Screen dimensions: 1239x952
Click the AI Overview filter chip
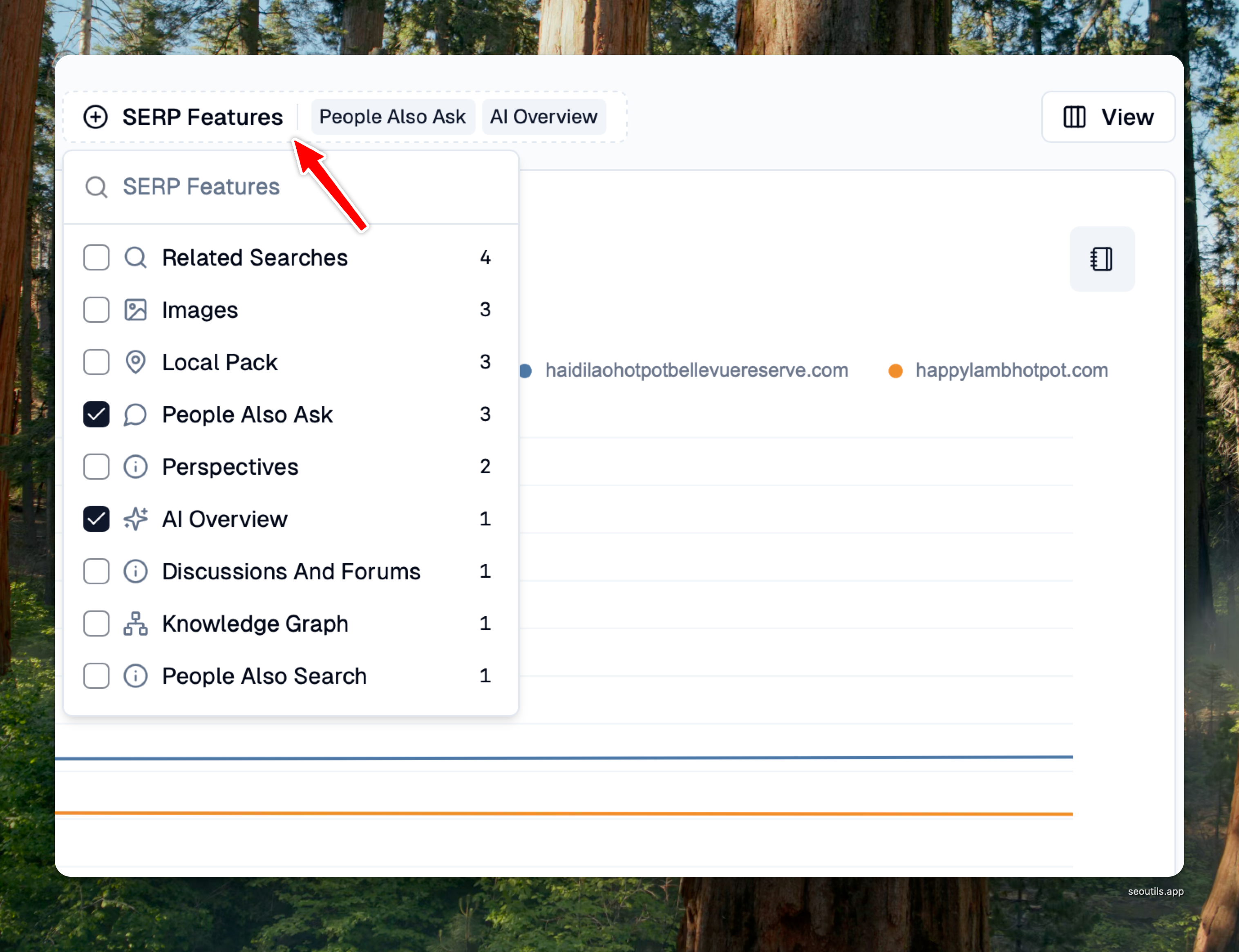[x=543, y=117]
